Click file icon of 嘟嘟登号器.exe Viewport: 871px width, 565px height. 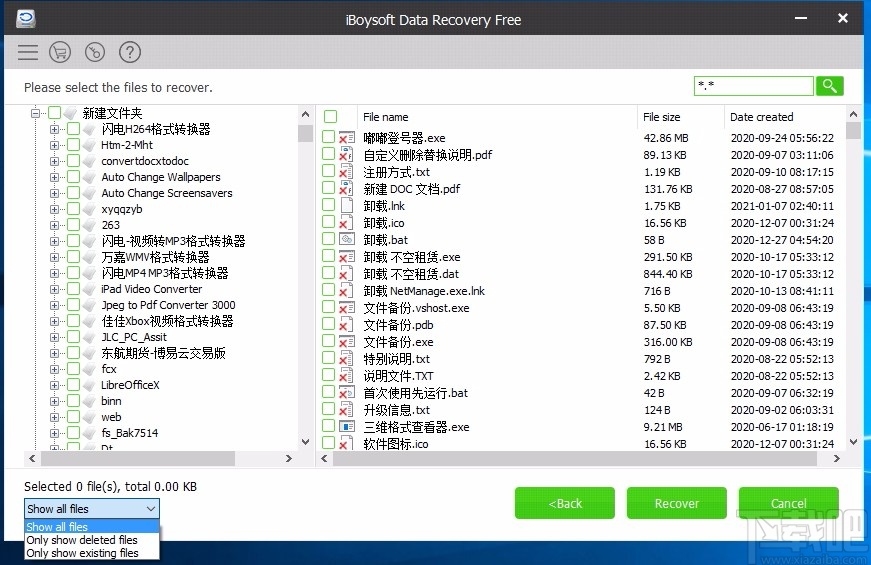[347, 138]
